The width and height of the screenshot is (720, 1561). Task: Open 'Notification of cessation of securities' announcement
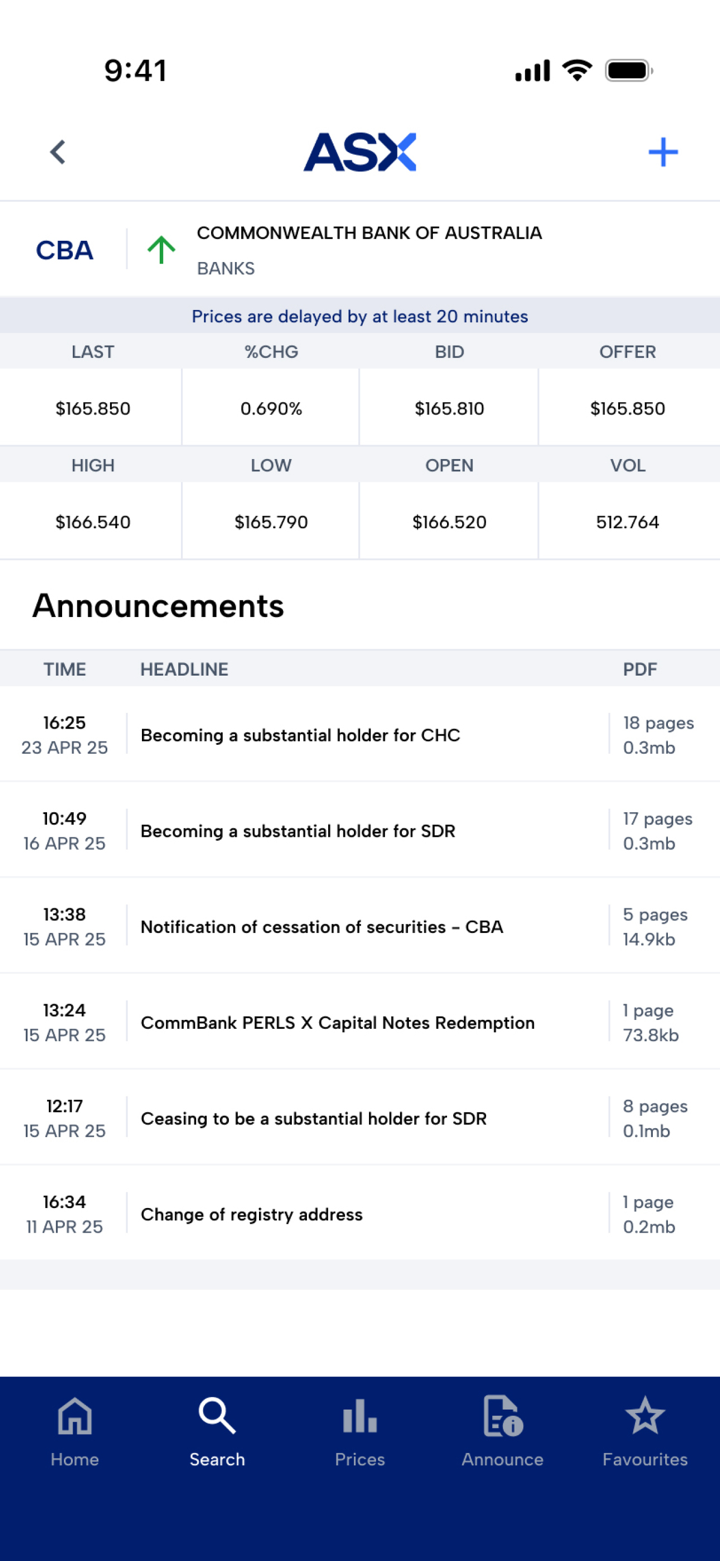click(322, 927)
